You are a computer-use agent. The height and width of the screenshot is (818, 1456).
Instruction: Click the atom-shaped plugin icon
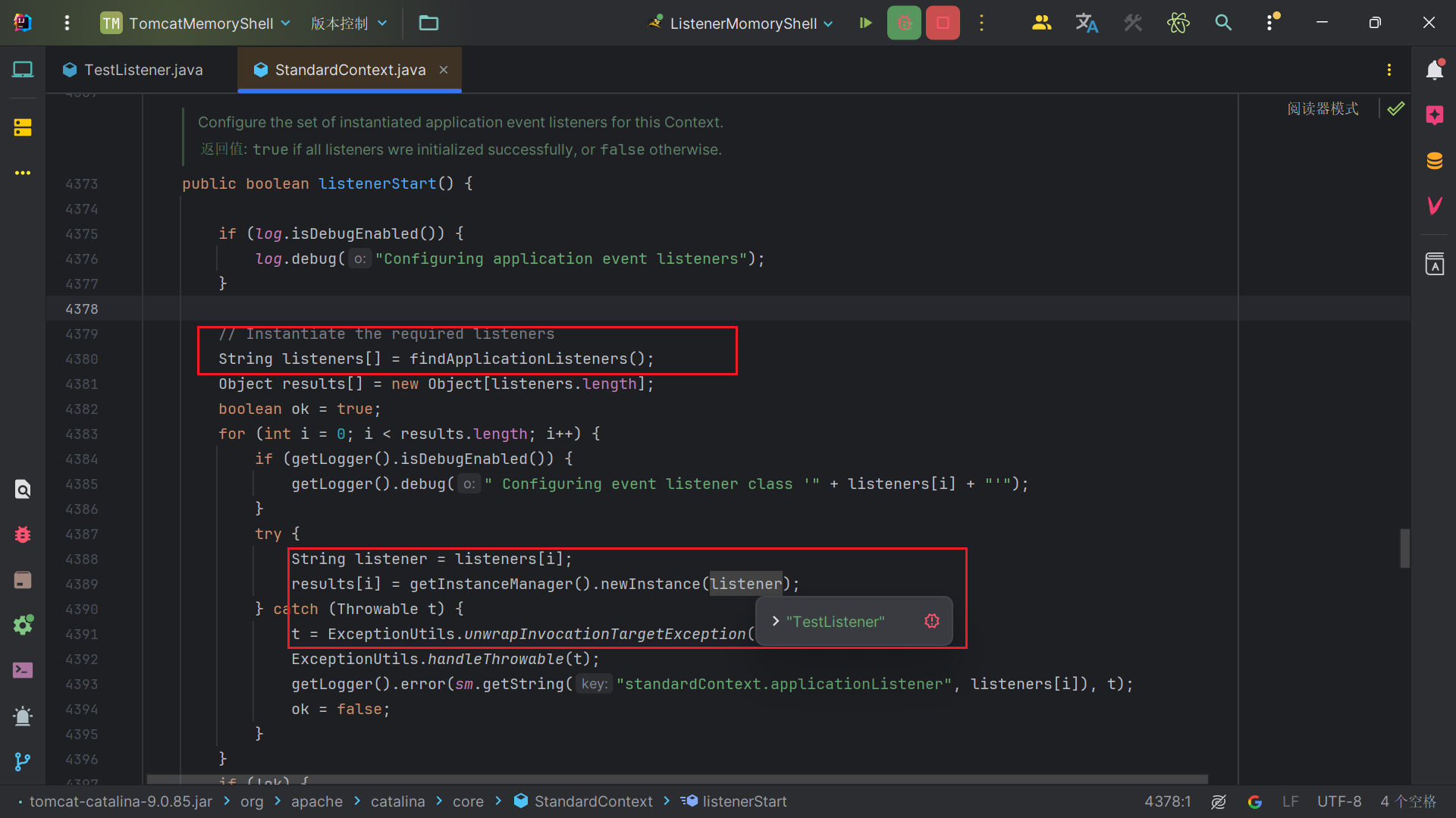1178,23
